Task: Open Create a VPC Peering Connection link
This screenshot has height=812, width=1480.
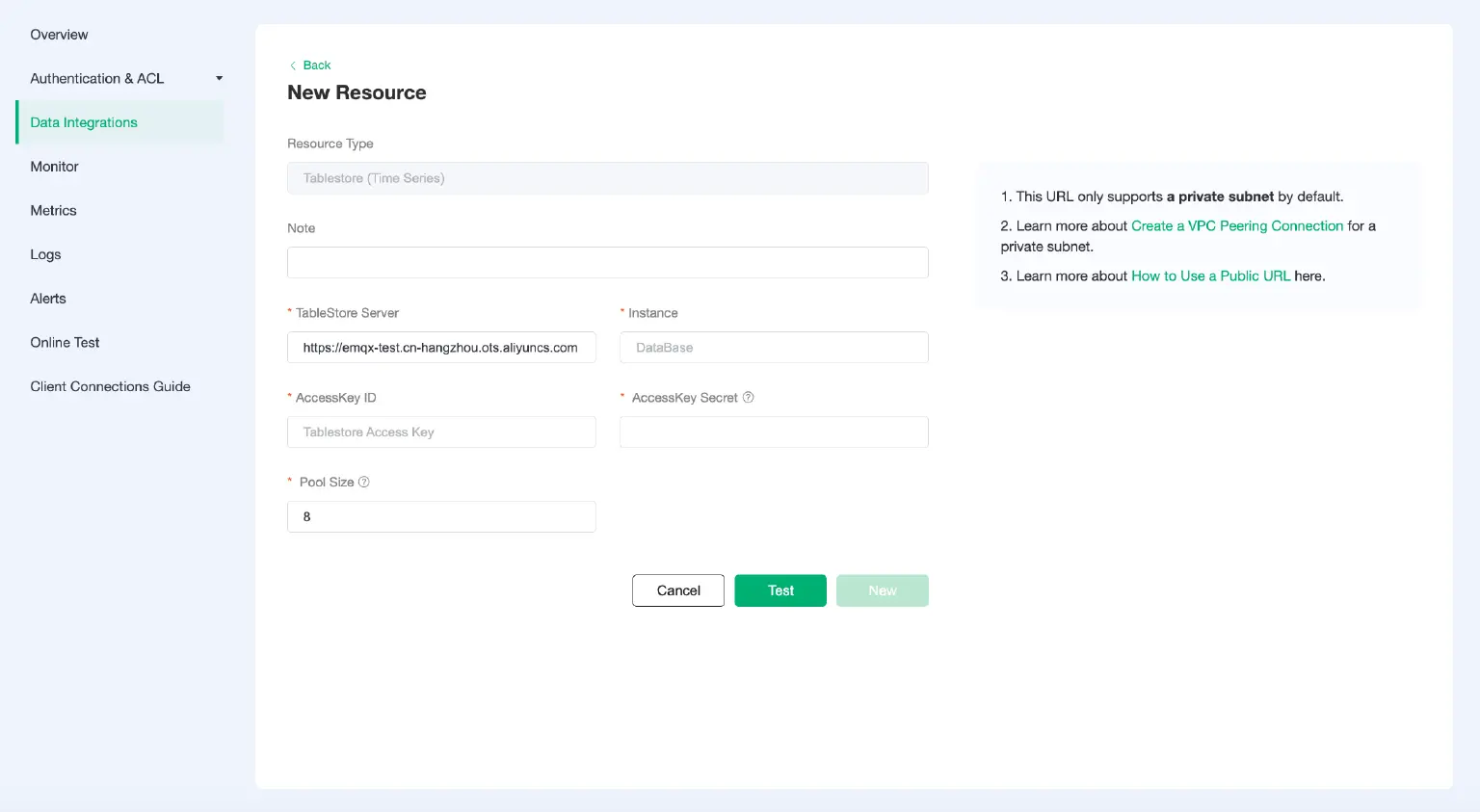Action: (x=1236, y=225)
